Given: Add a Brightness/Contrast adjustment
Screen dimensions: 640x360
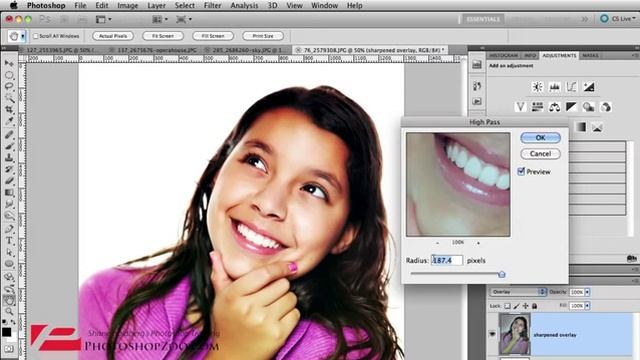Looking at the screenshot, I should coord(537,87).
